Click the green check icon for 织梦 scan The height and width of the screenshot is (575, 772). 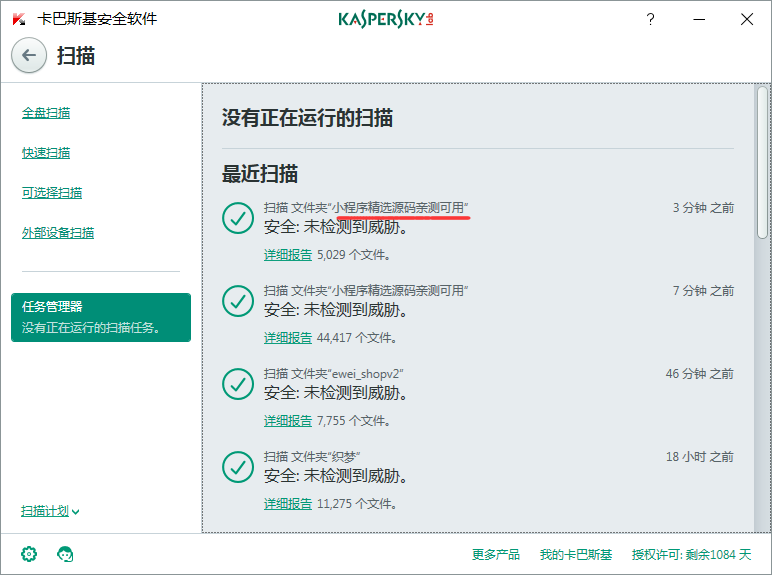point(238,467)
